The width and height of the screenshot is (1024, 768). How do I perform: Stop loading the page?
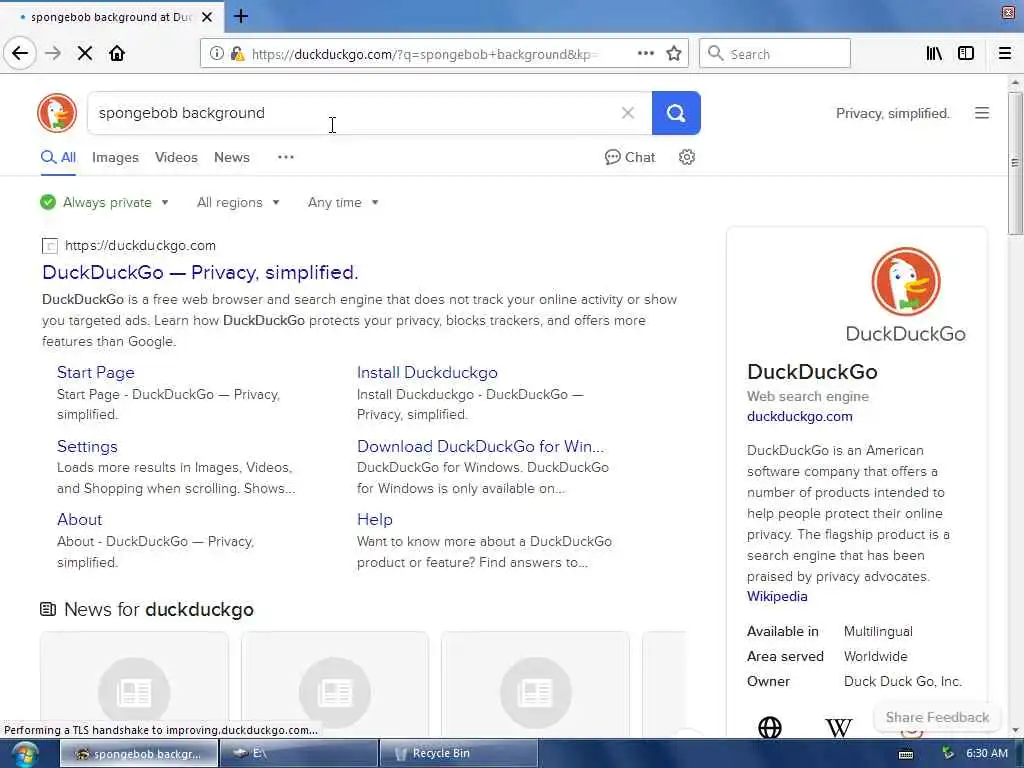85,53
